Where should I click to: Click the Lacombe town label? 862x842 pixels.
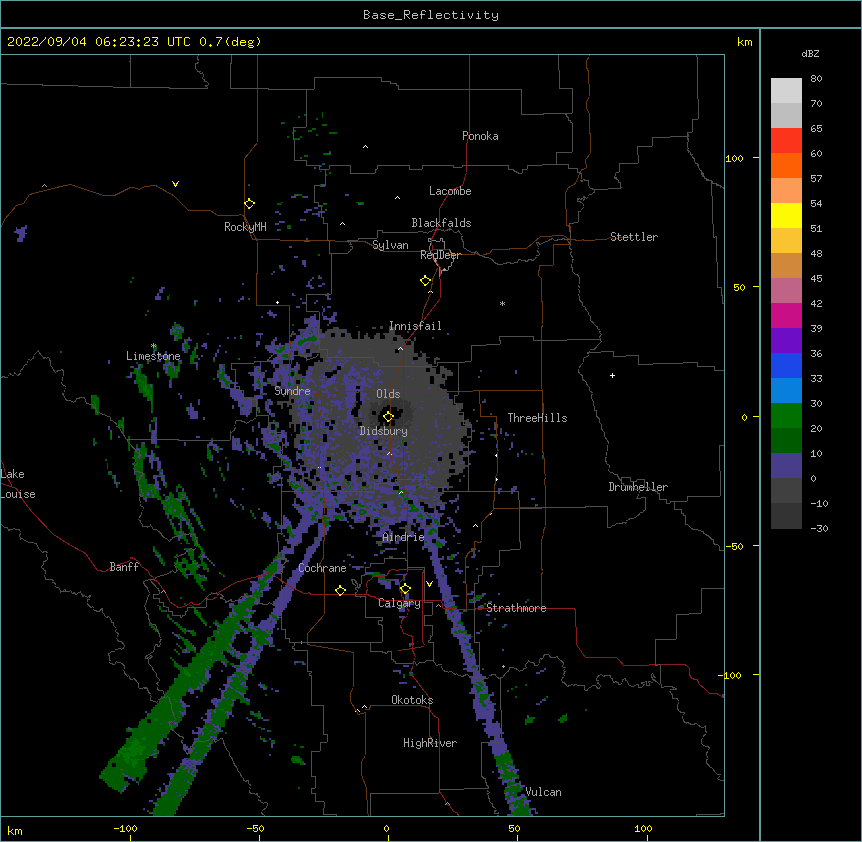(450, 191)
